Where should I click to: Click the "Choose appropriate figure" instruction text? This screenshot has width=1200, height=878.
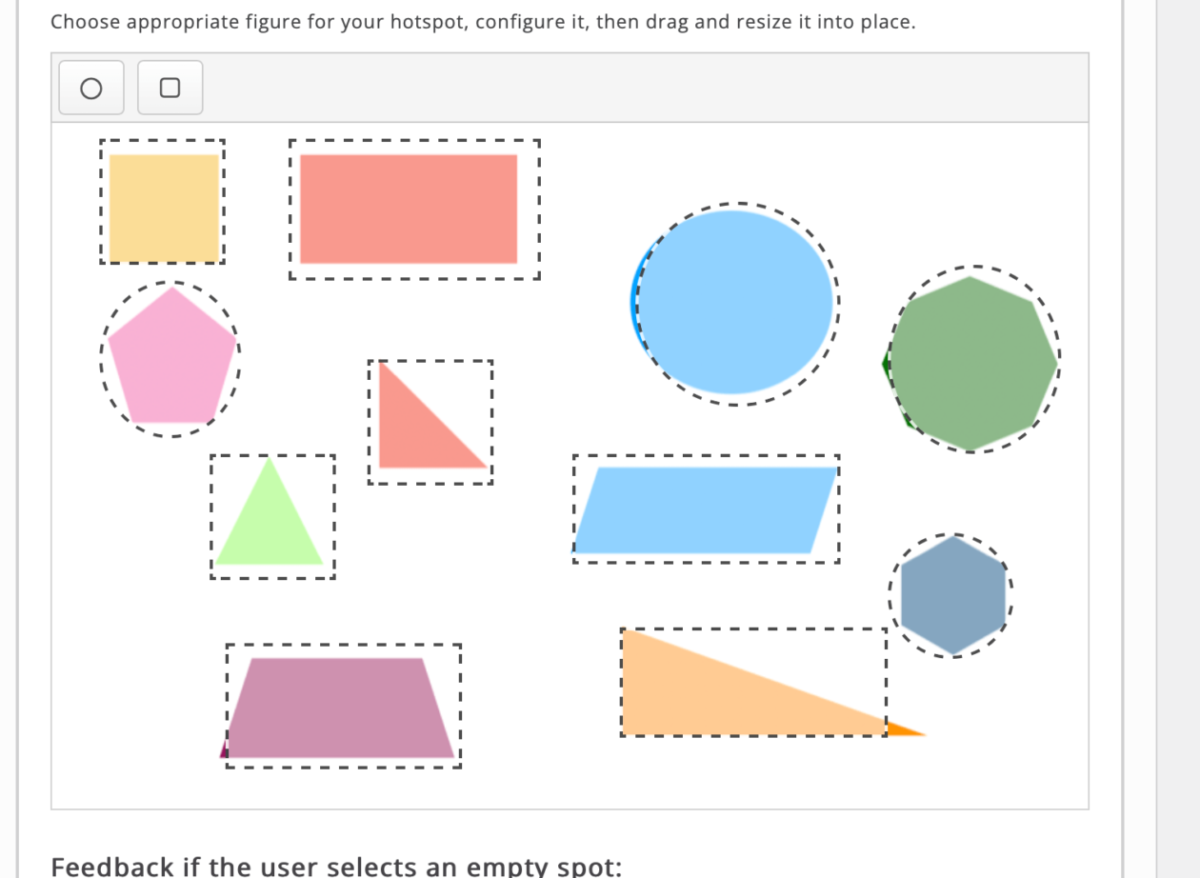[x=482, y=21]
